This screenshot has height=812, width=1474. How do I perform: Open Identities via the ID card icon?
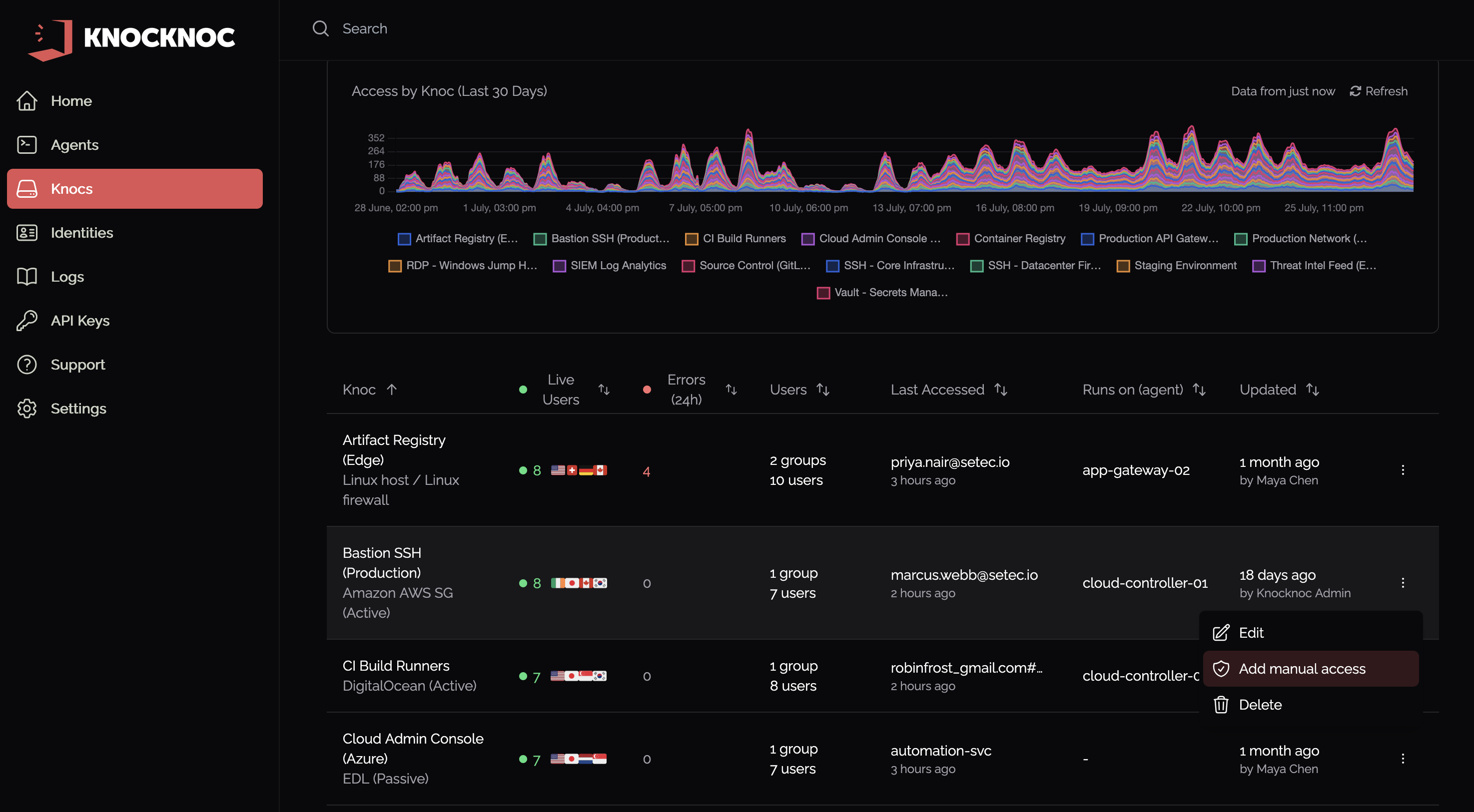click(x=27, y=233)
